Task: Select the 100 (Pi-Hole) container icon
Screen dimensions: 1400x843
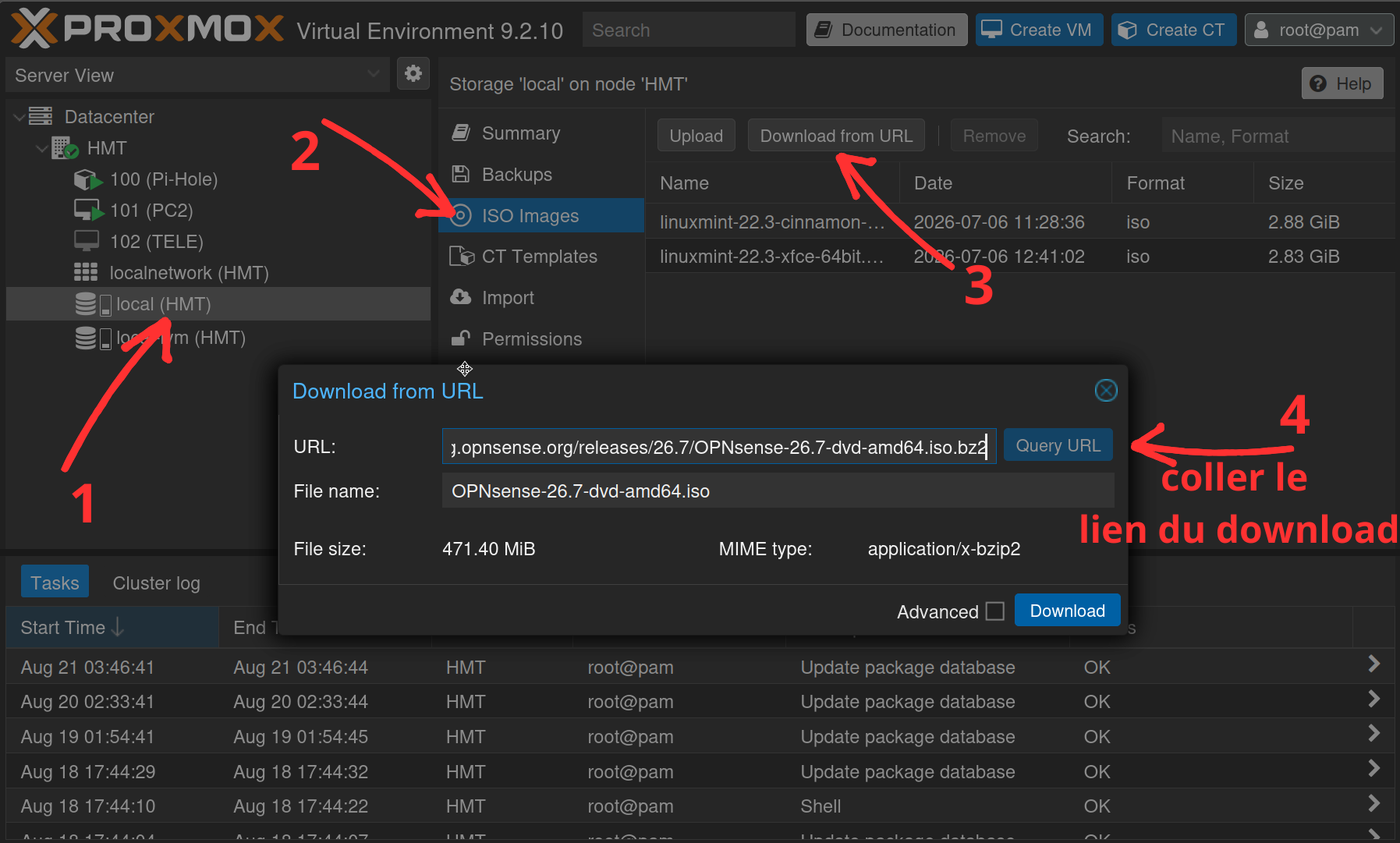Action: point(88,179)
